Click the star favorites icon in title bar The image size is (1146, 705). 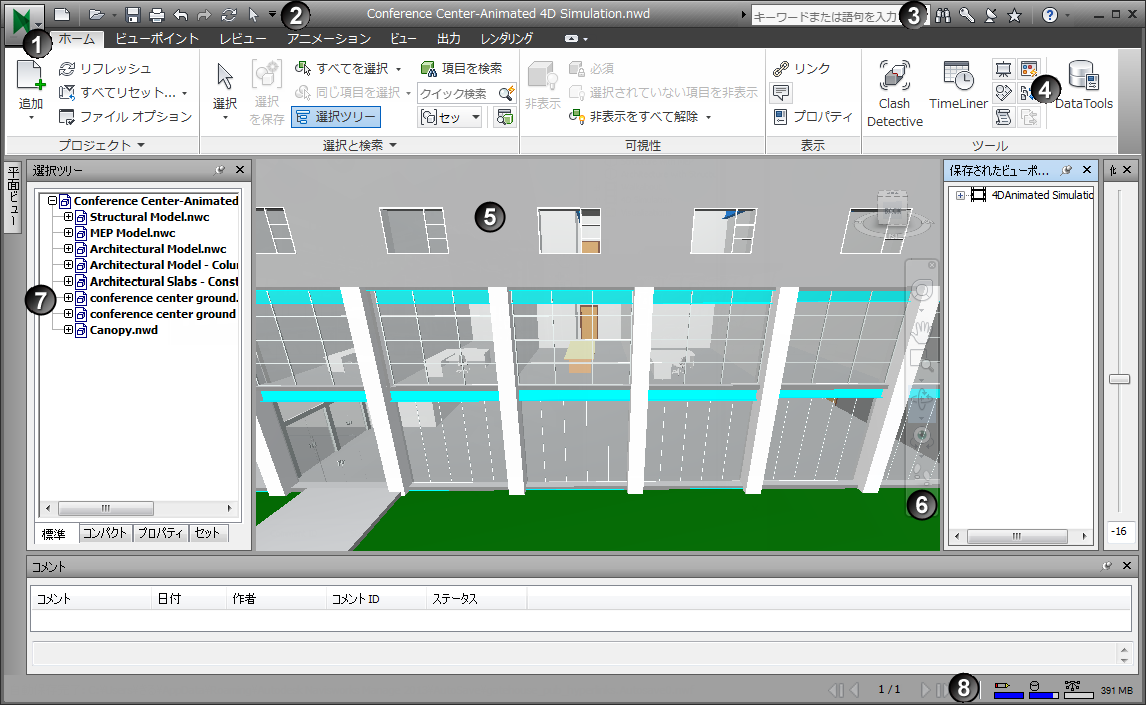(1014, 15)
